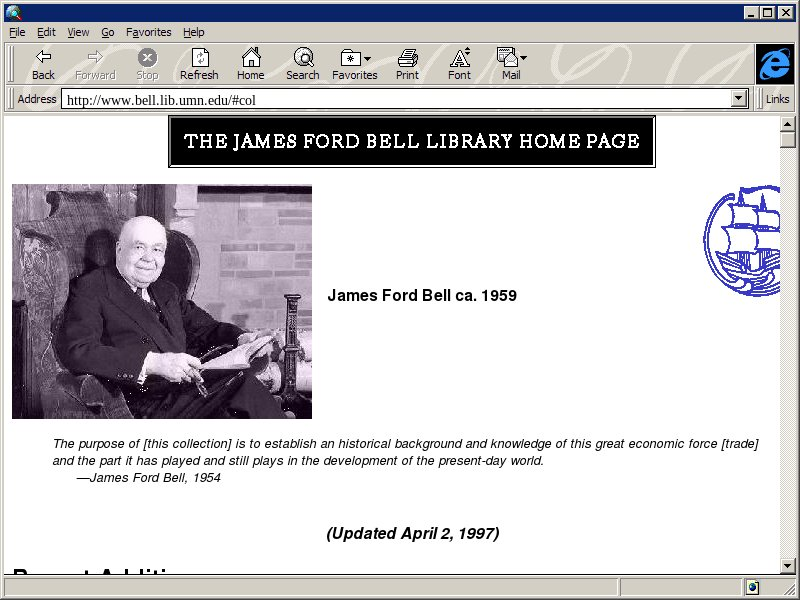Select the Go menu

pos(107,32)
